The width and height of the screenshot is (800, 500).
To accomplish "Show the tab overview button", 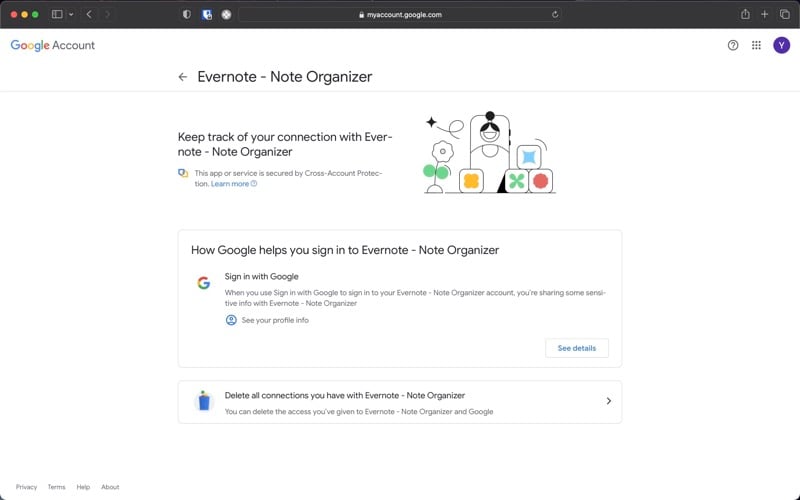I will click(784, 14).
